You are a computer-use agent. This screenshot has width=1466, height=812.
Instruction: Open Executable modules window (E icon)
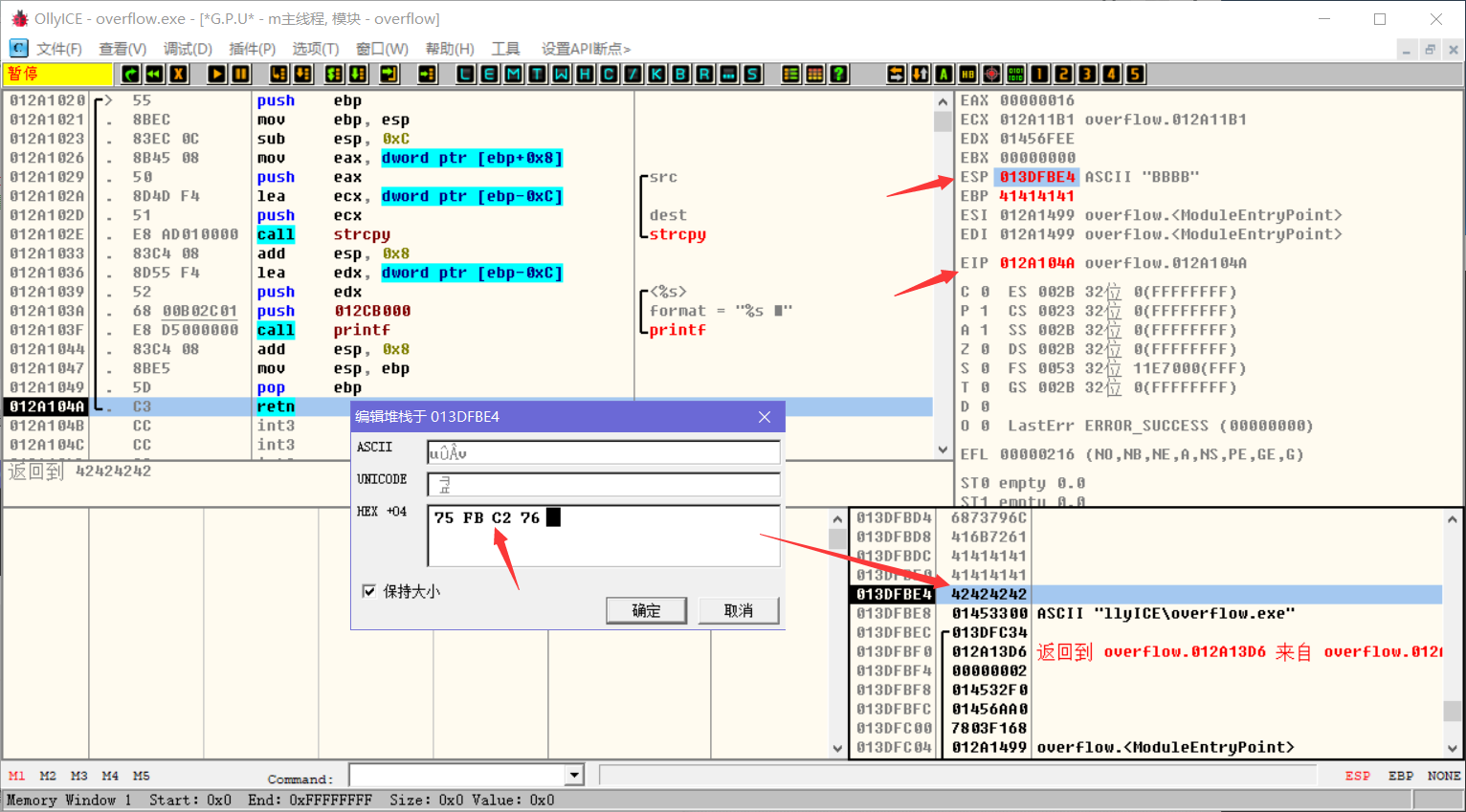pos(490,74)
